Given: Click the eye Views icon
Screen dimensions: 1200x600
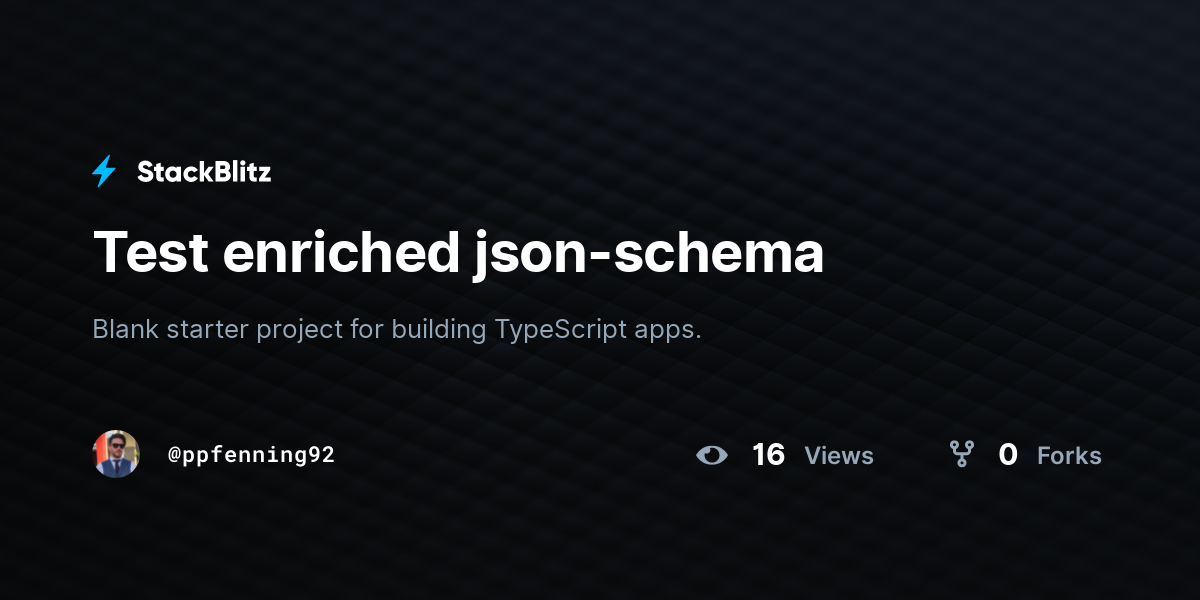Looking at the screenshot, I should (x=712, y=455).
